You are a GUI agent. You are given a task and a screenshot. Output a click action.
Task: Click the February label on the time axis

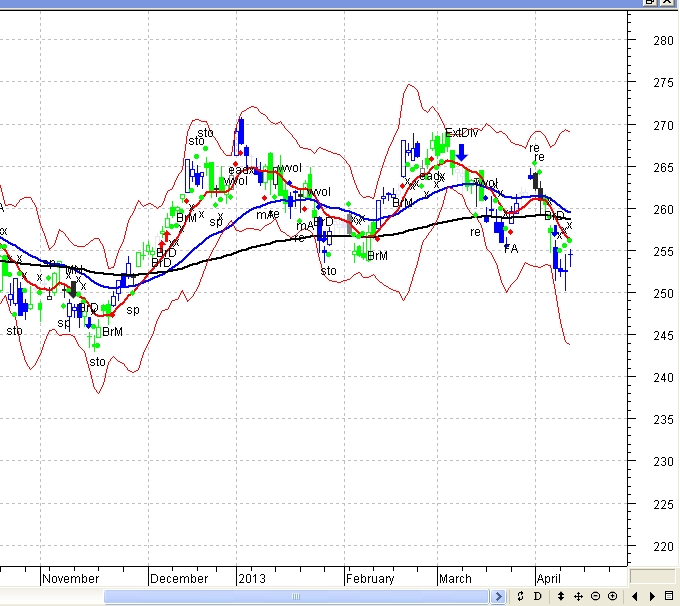370,578
